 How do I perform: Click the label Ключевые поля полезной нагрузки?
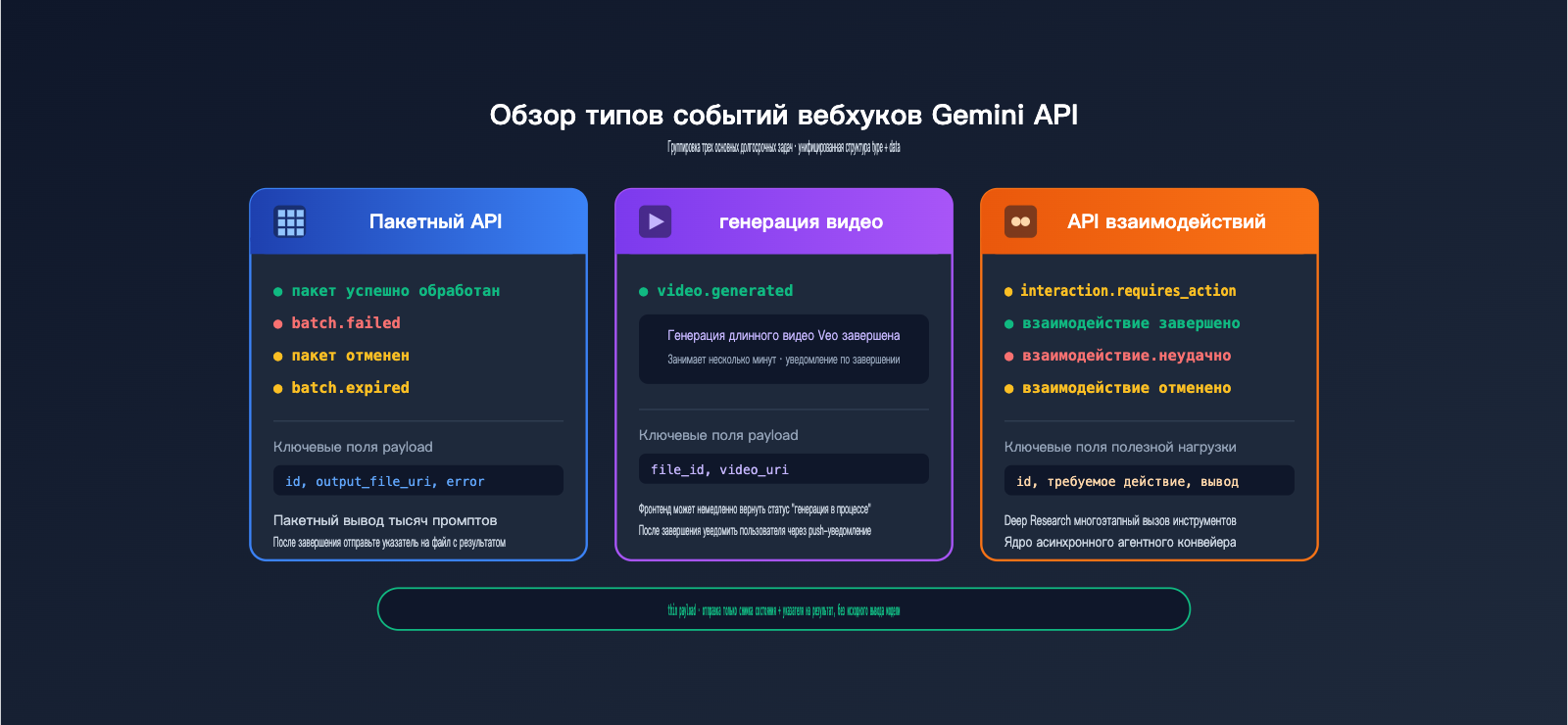[x=1120, y=447]
